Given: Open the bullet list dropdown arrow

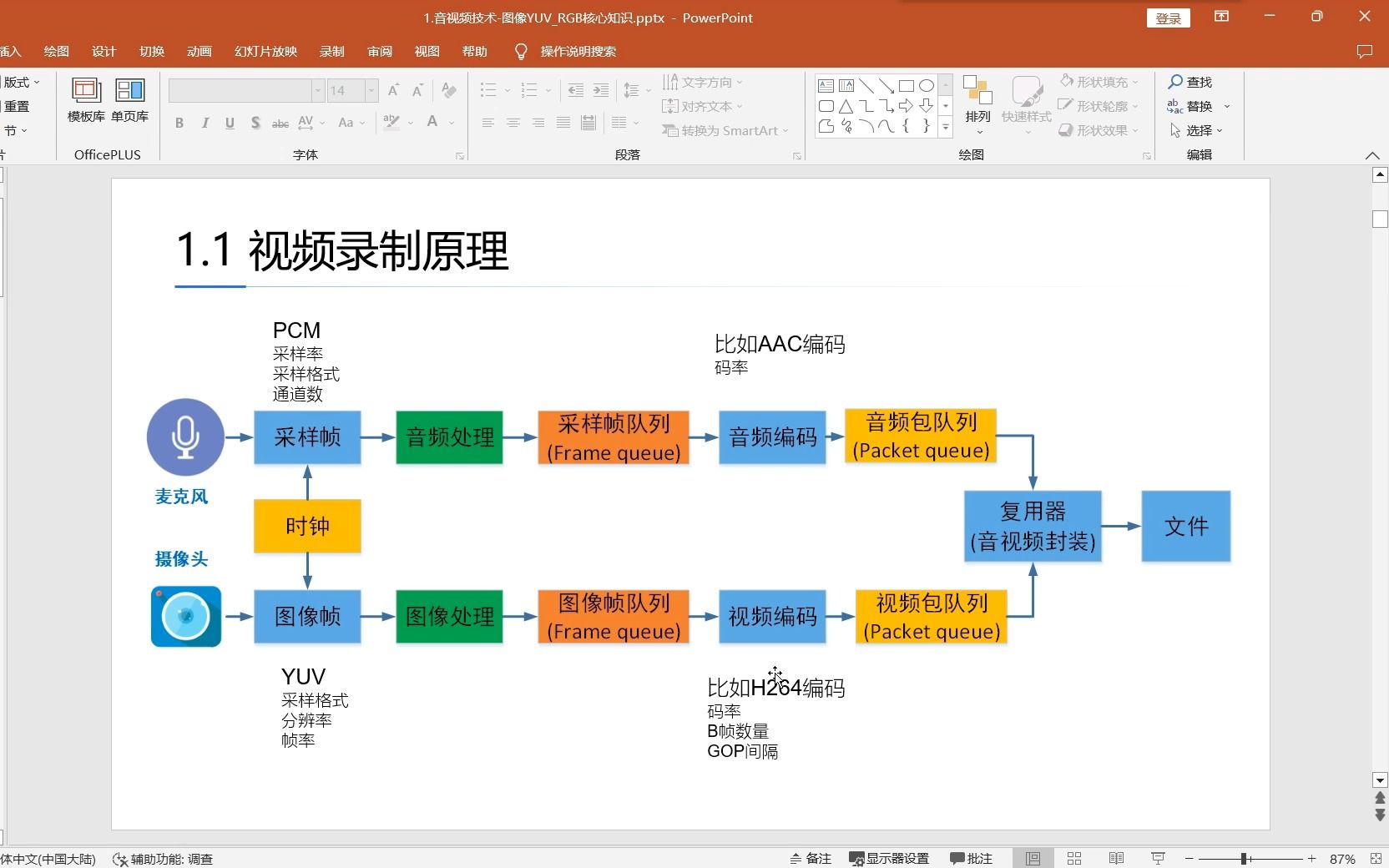Looking at the screenshot, I should pyautogui.click(x=505, y=90).
